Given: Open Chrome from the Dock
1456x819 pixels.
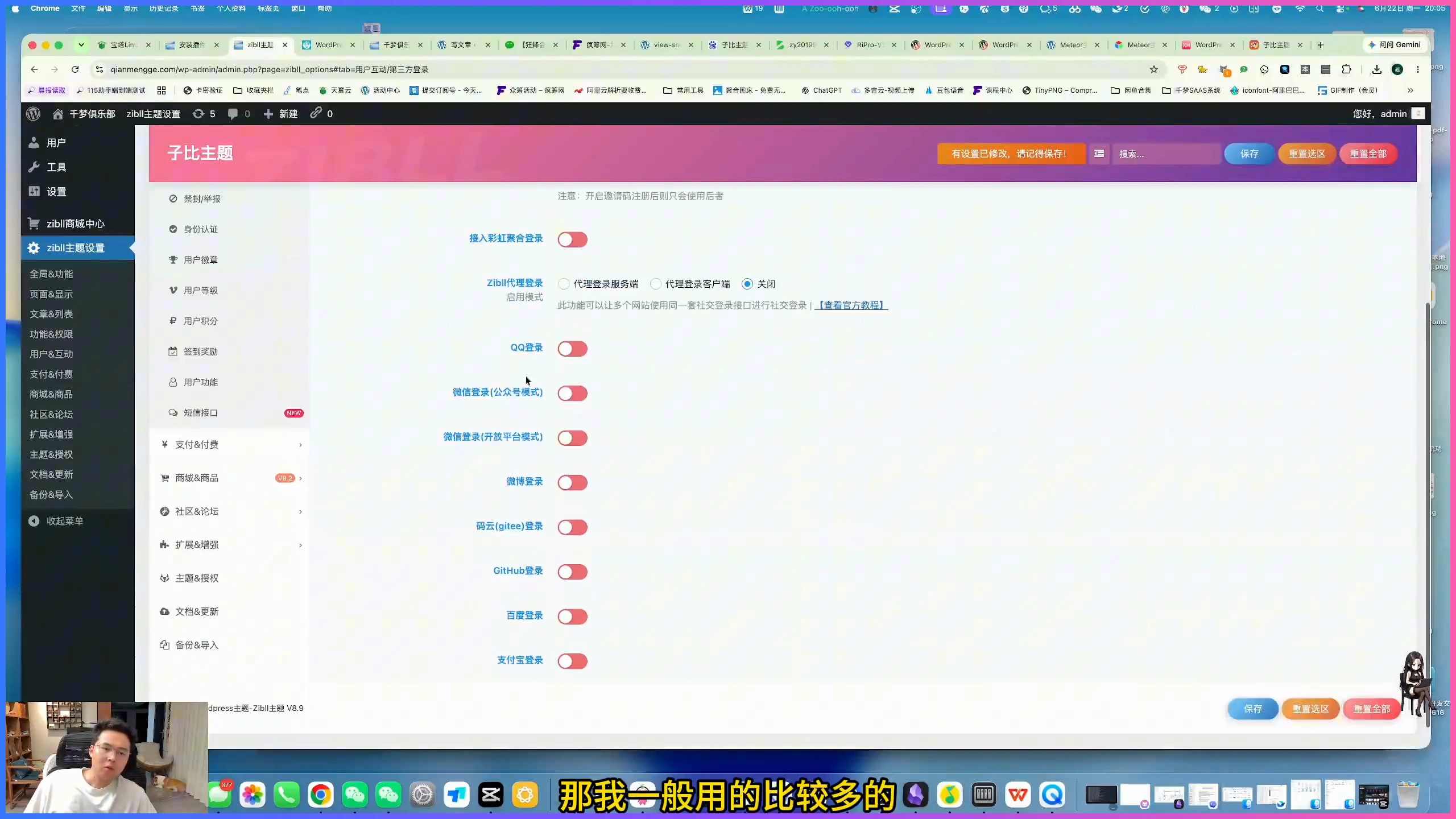Looking at the screenshot, I should 321,795.
